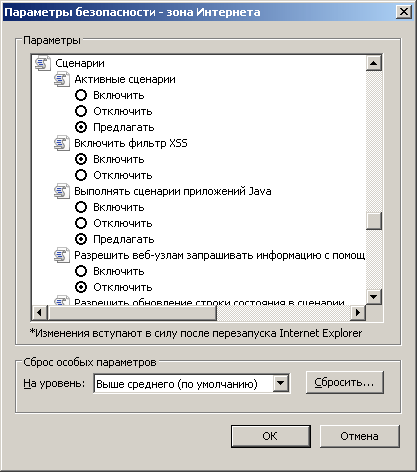Viewport: 417px width, 472px height.
Task: Click icon beside Разрешить веб-узлам запрашивать информацию
Action: 62,255
